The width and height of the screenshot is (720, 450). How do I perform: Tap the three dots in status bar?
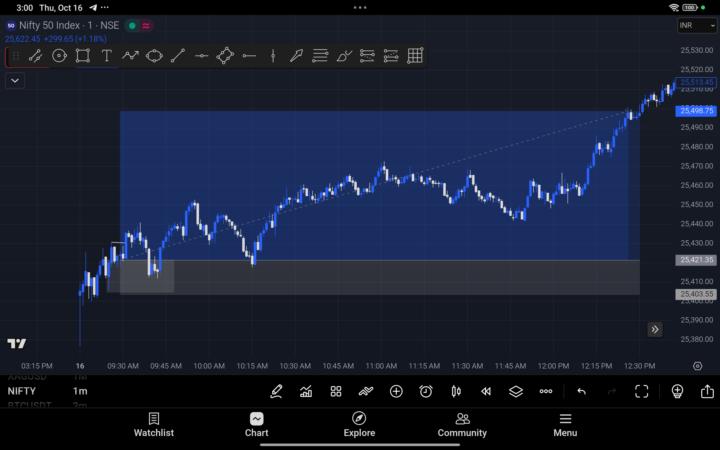360,7
